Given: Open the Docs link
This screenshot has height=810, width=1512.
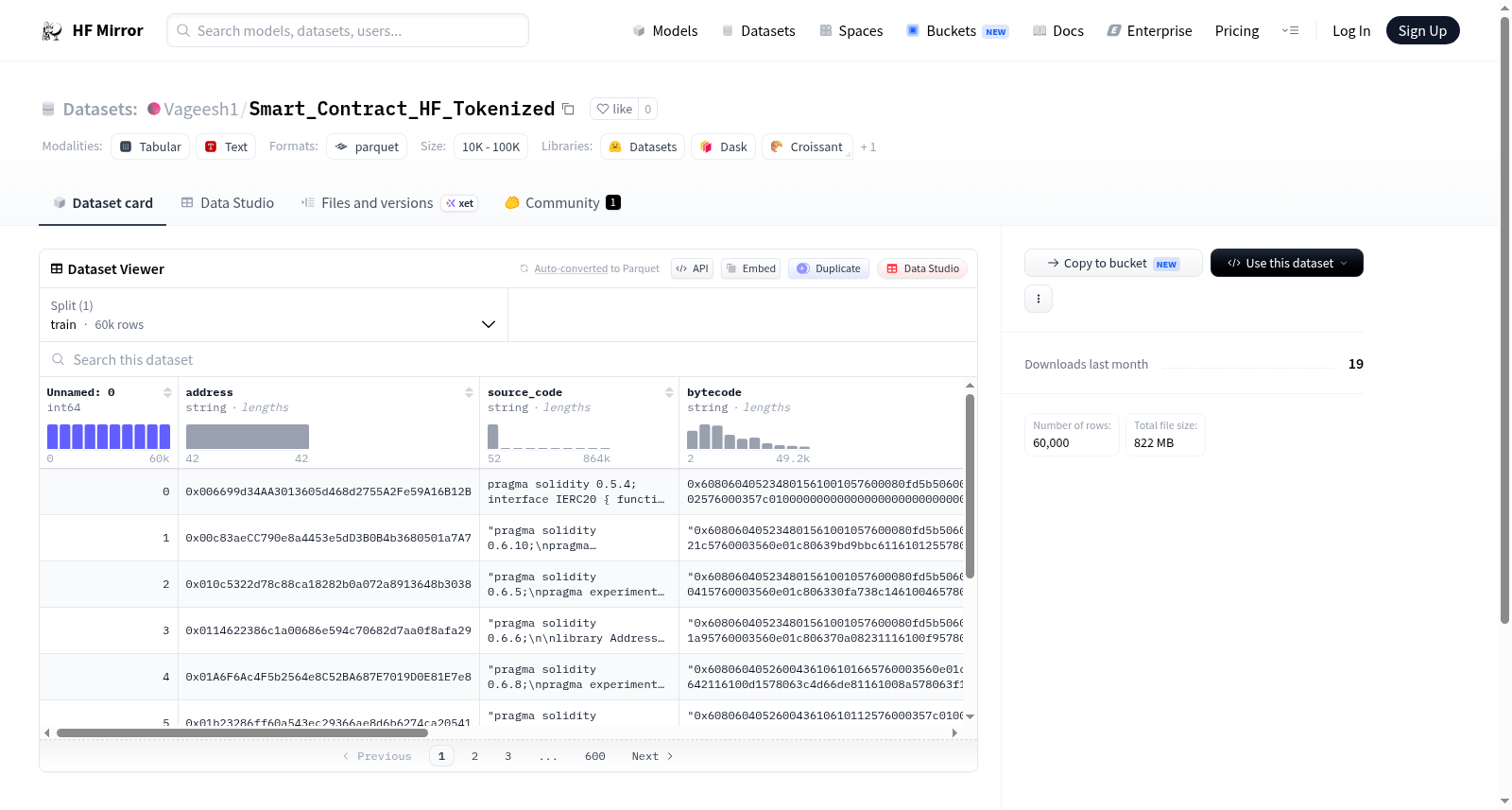Looking at the screenshot, I should [1058, 31].
